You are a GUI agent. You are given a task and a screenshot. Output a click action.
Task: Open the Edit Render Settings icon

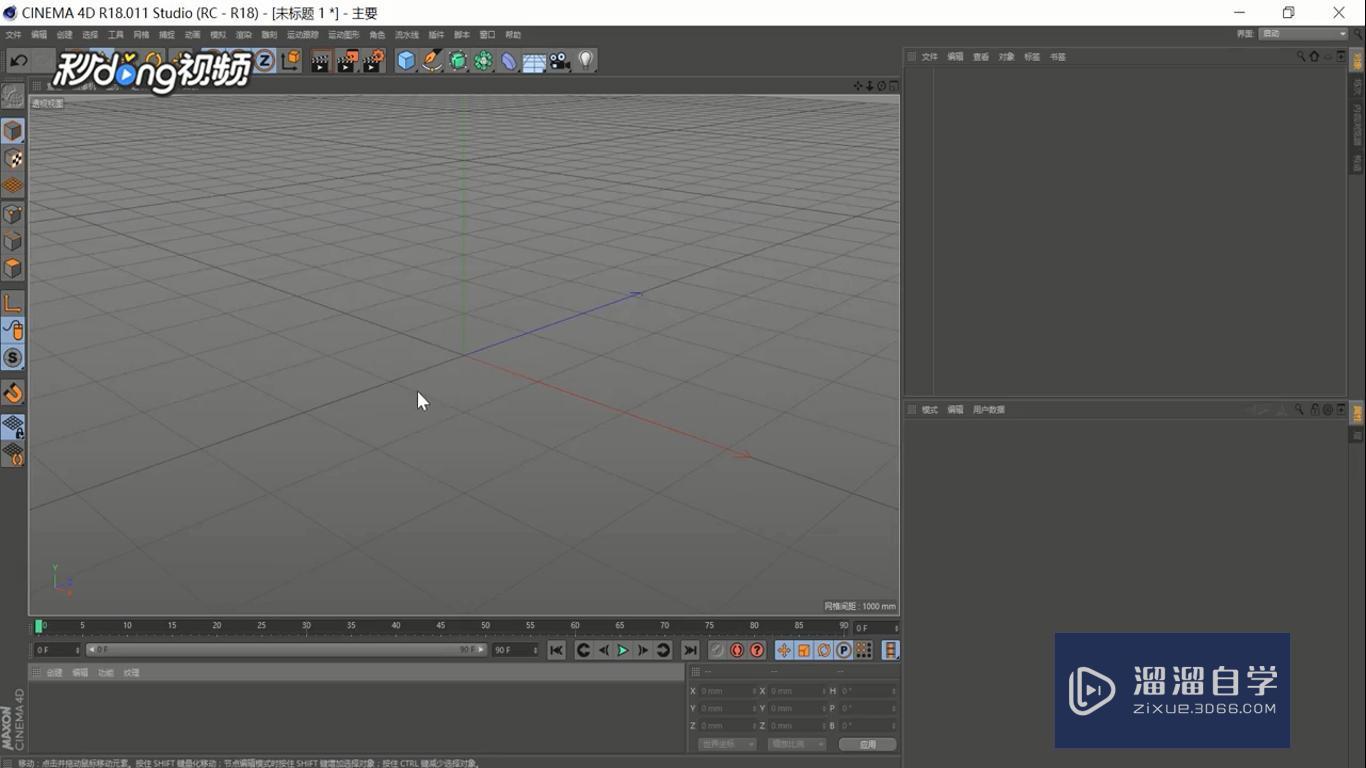[372, 61]
